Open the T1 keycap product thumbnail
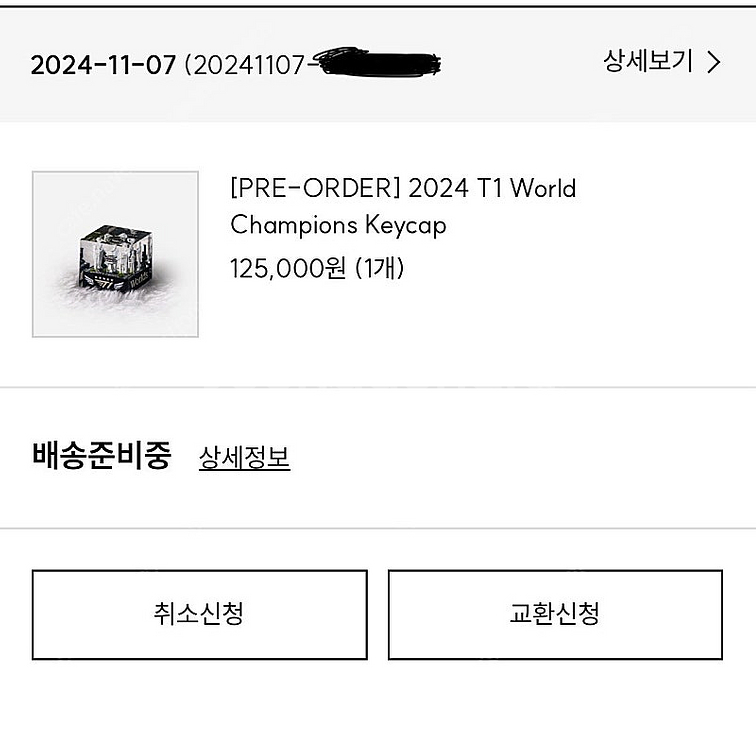 (115, 254)
